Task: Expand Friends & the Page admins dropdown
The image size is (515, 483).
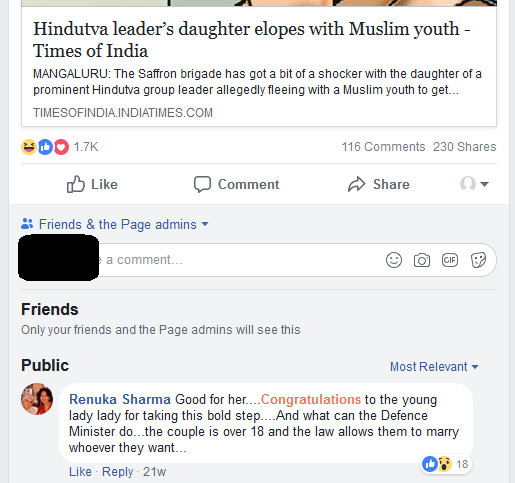Action: click(x=115, y=224)
